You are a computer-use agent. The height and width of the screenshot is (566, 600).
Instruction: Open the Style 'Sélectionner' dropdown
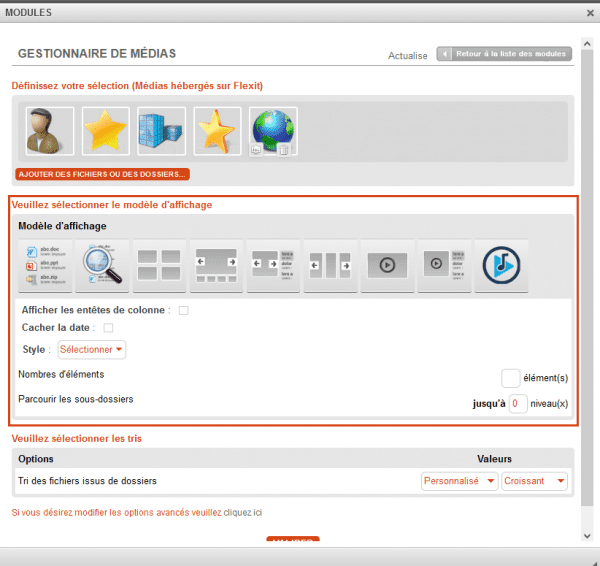[x=91, y=350]
